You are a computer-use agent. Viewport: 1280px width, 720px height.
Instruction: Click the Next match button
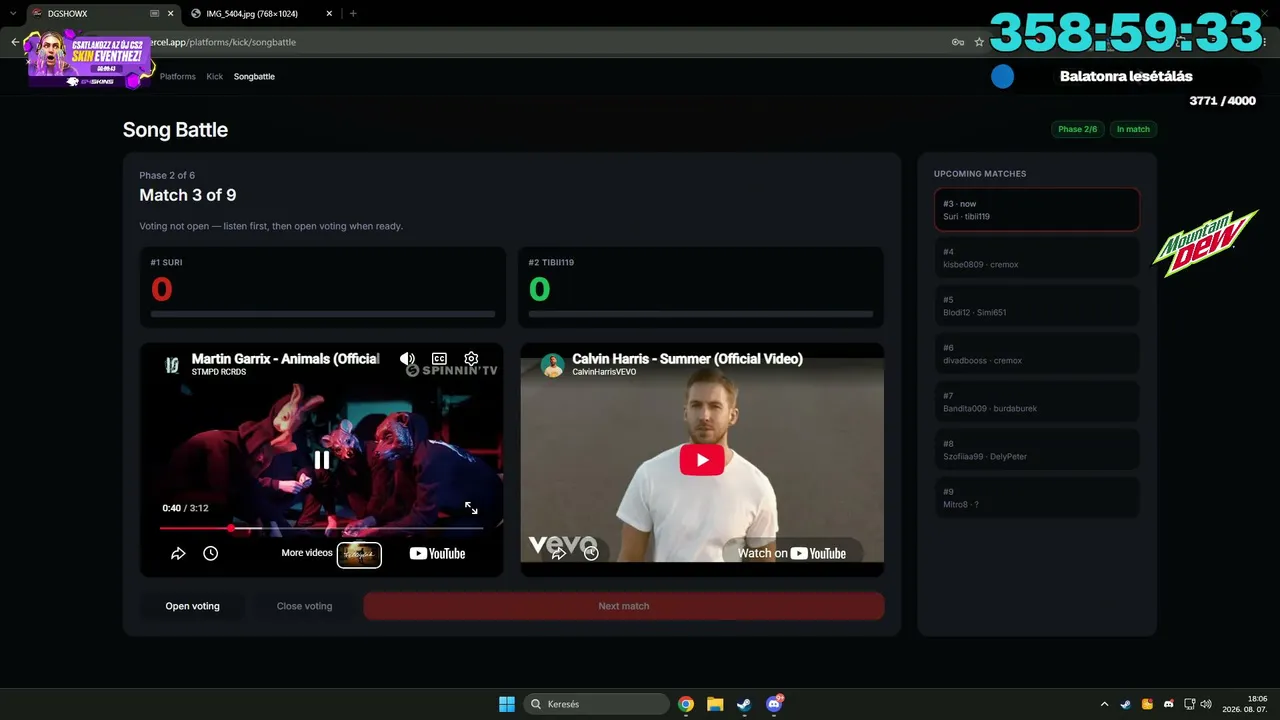624,606
